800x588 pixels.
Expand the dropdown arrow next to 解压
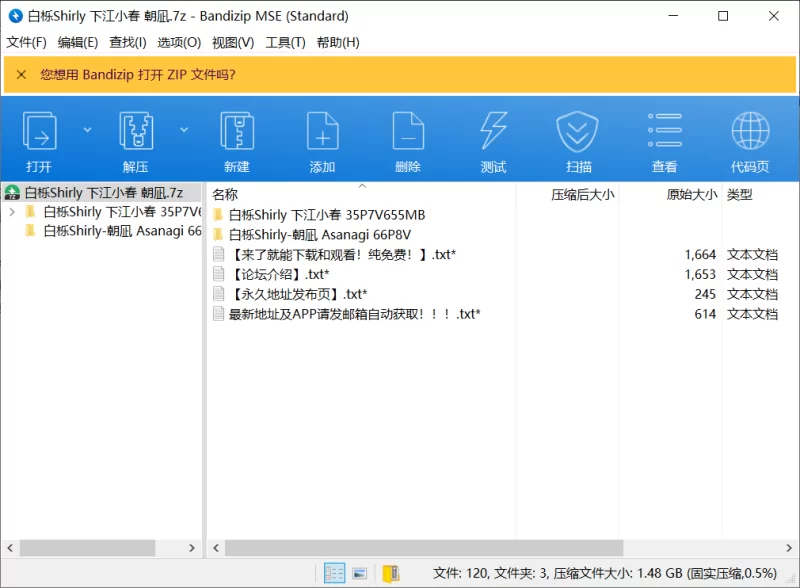point(184,130)
